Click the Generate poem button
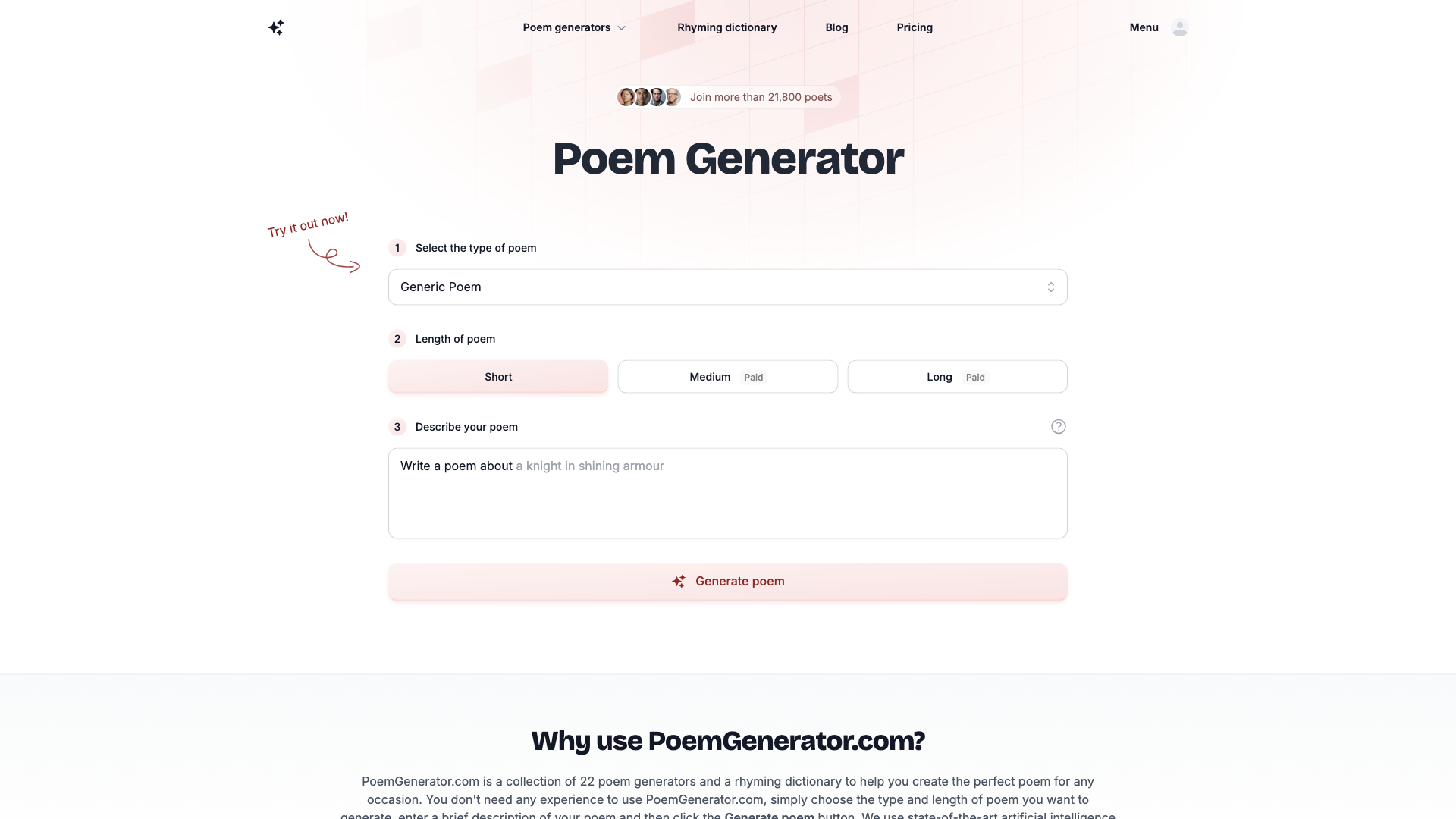 click(x=727, y=581)
